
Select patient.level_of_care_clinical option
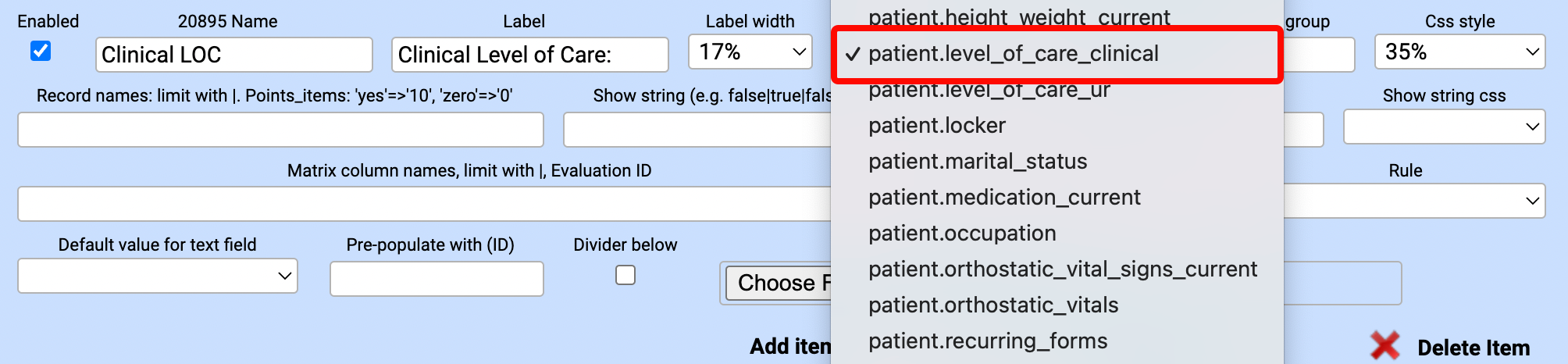[1013, 54]
